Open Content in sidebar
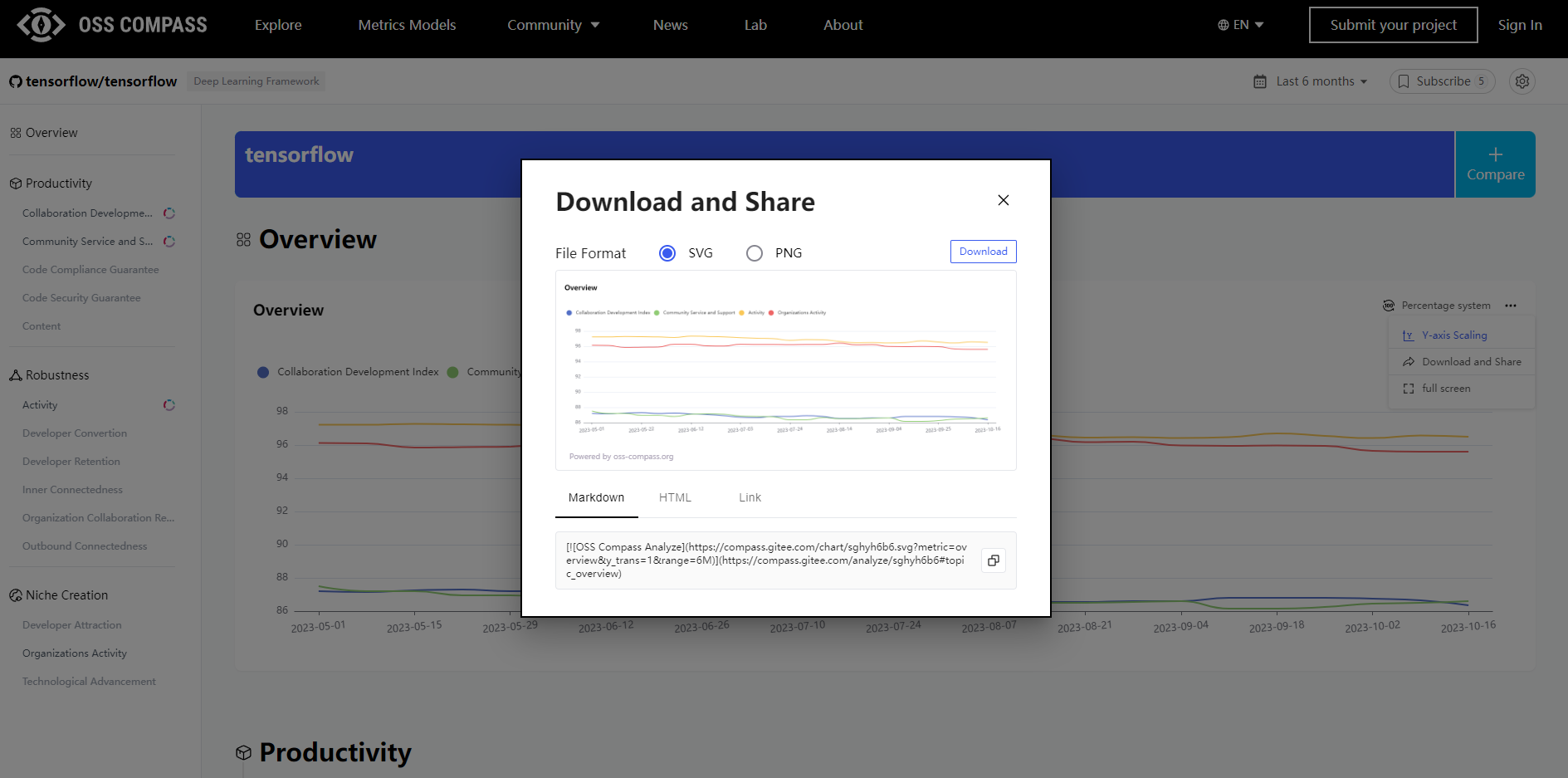This screenshot has height=778, width=1568. coord(42,326)
